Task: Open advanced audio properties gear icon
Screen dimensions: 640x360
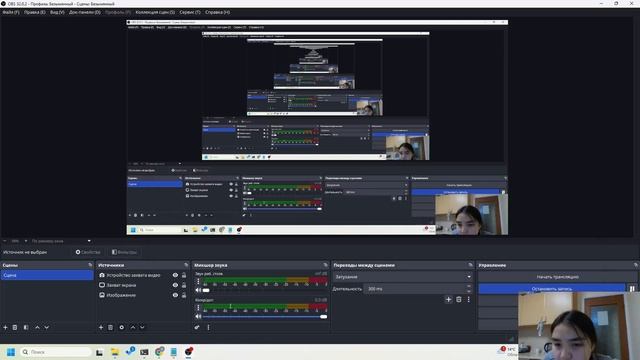Action: tap(197, 327)
